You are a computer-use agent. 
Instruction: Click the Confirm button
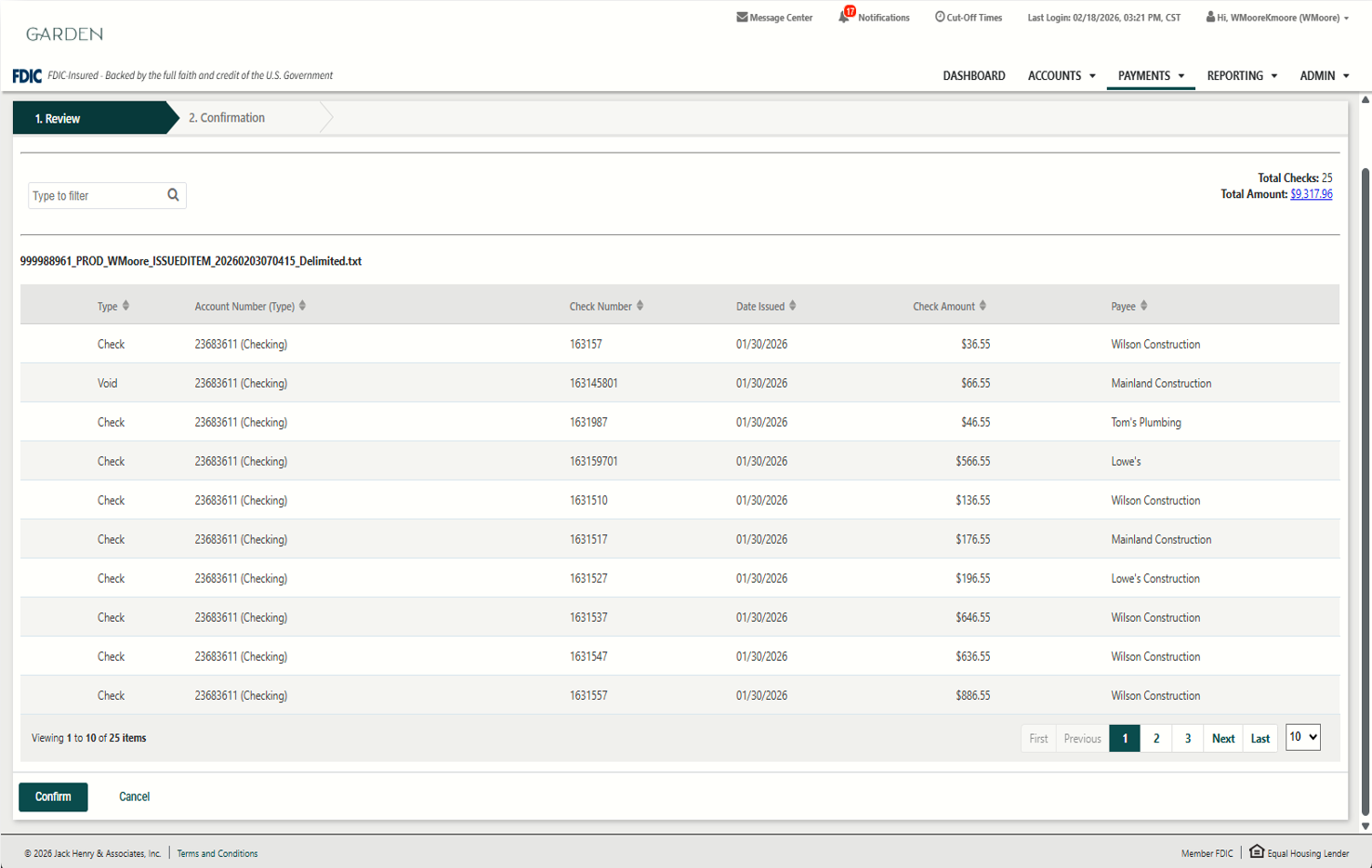pyautogui.click(x=53, y=796)
